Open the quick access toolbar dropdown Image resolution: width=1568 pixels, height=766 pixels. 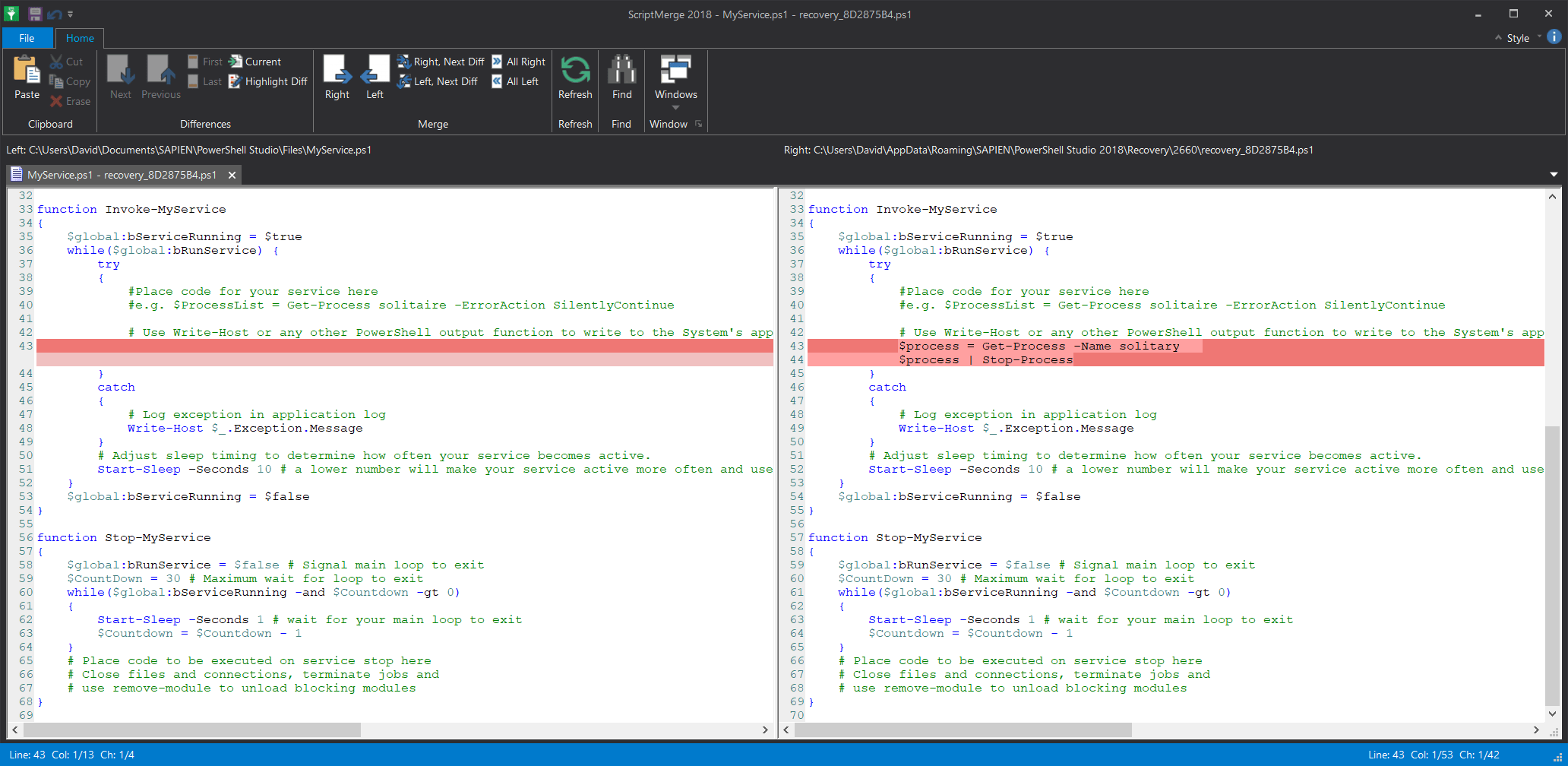[x=70, y=14]
